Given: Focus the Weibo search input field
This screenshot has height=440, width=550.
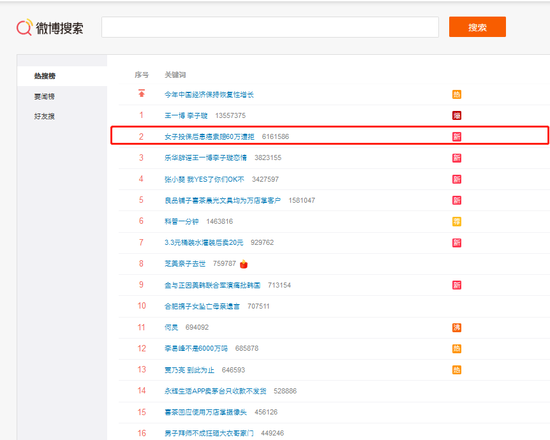Looking at the screenshot, I should click(270, 27).
